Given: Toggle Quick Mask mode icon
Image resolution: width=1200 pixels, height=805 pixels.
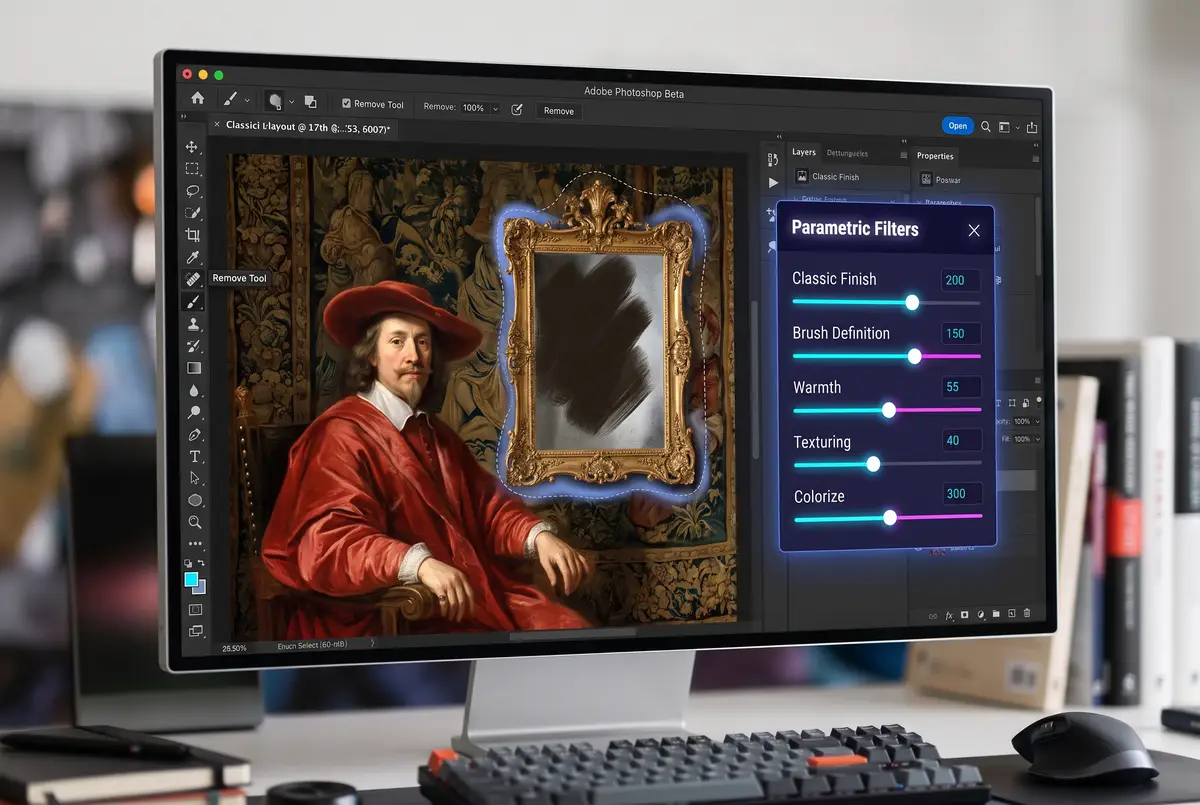Looking at the screenshot, I should pos(195,609).
